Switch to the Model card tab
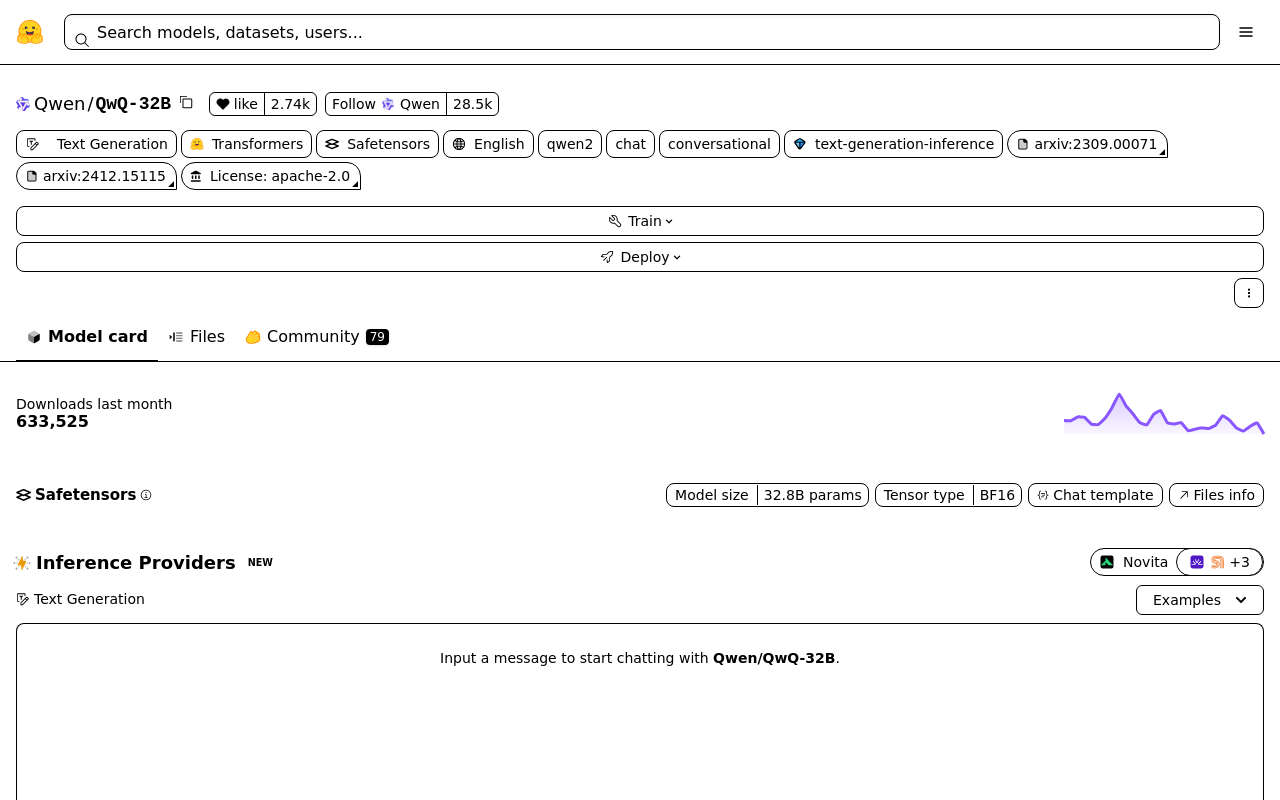 tap(87, 337)
